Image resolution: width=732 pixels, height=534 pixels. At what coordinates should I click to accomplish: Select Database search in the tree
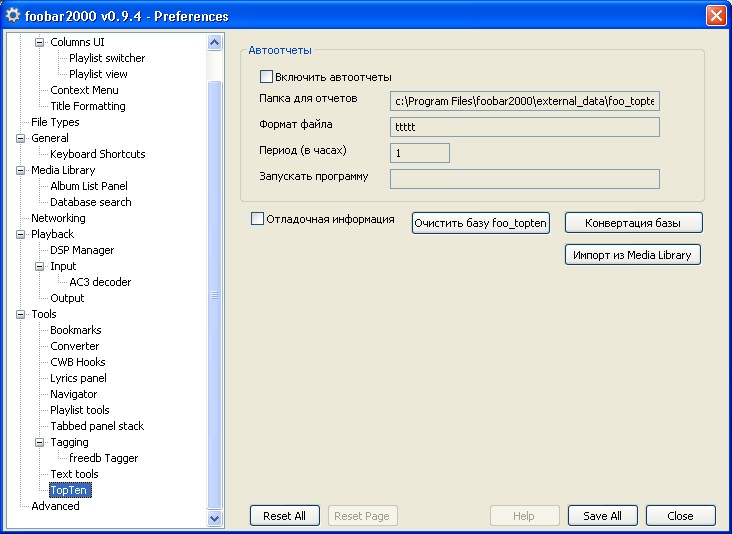pos(91,202)
